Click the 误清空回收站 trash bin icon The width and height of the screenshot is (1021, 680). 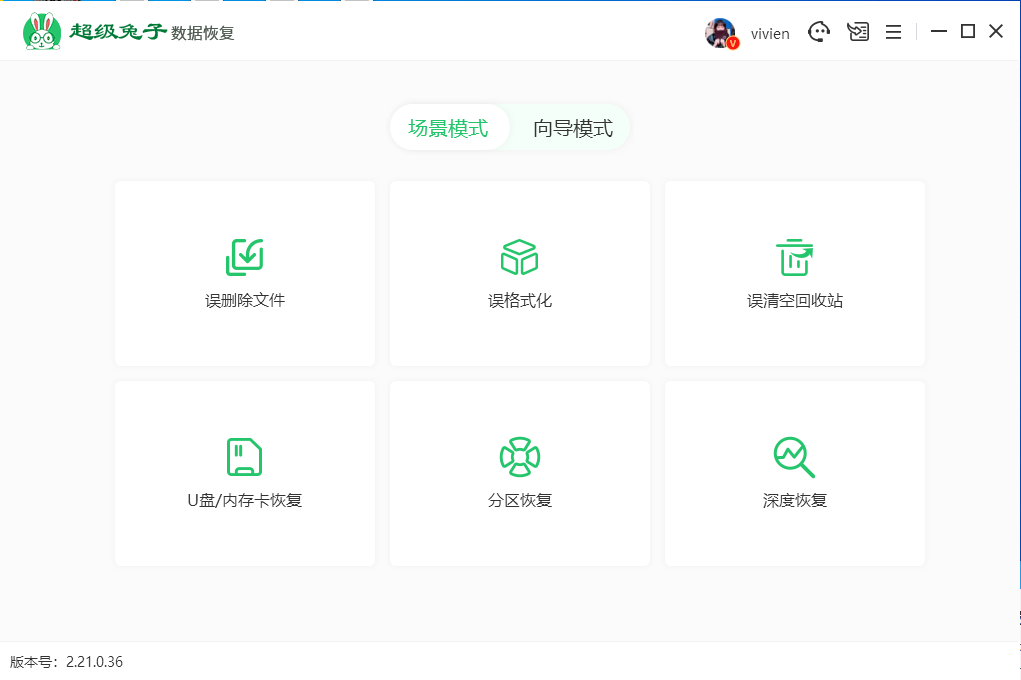pos(794,257)
